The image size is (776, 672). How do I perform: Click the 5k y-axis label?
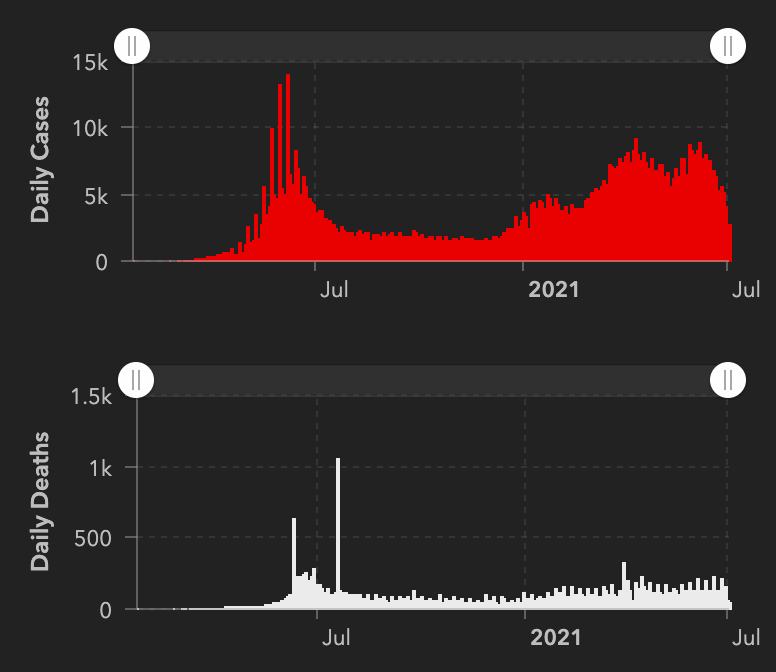(97, 196)
